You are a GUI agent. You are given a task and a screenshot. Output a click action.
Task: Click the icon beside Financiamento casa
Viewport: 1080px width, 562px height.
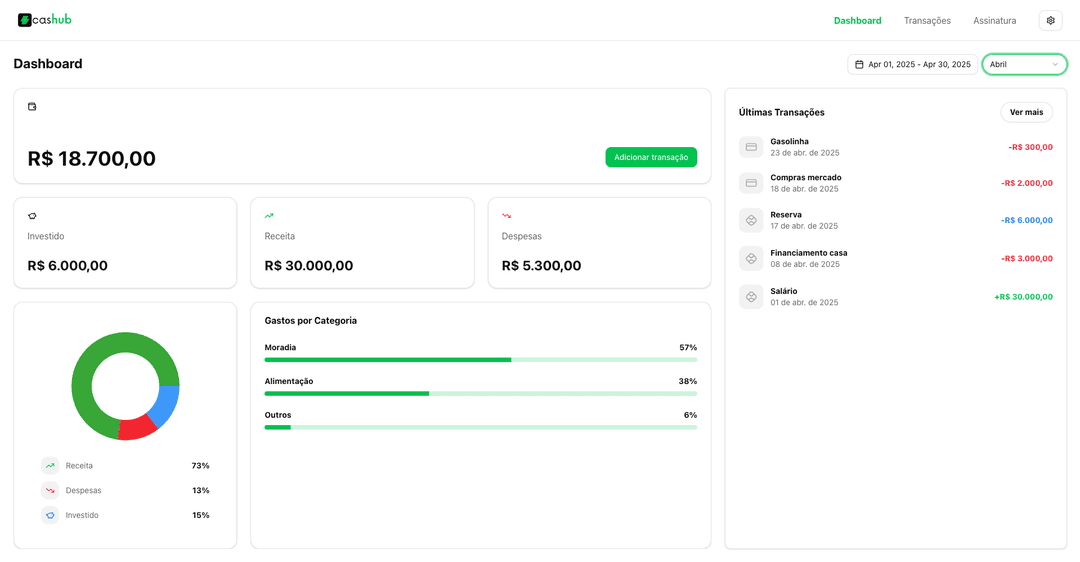click(751, 259)
